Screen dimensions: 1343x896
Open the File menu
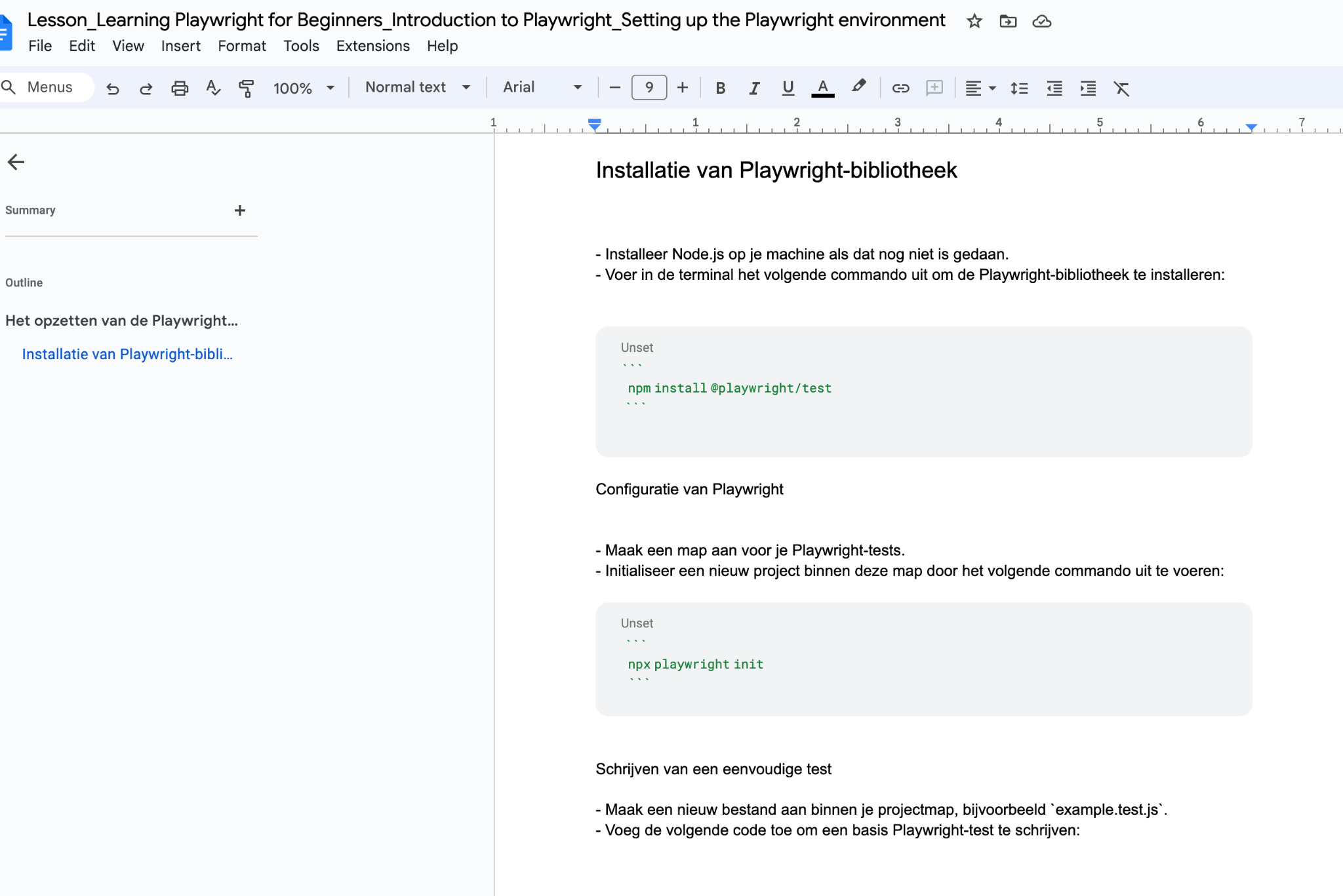(x=40, y=46)
